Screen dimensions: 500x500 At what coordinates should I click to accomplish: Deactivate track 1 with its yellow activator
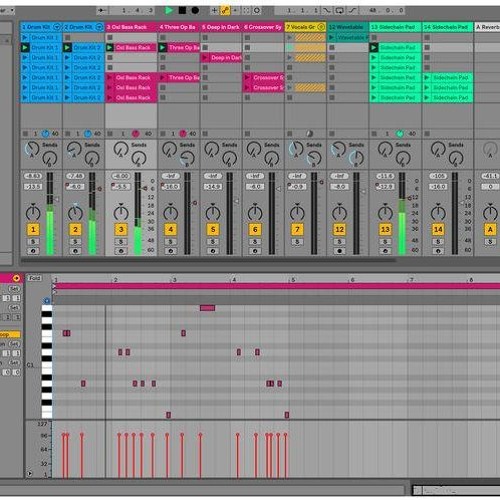33,229
